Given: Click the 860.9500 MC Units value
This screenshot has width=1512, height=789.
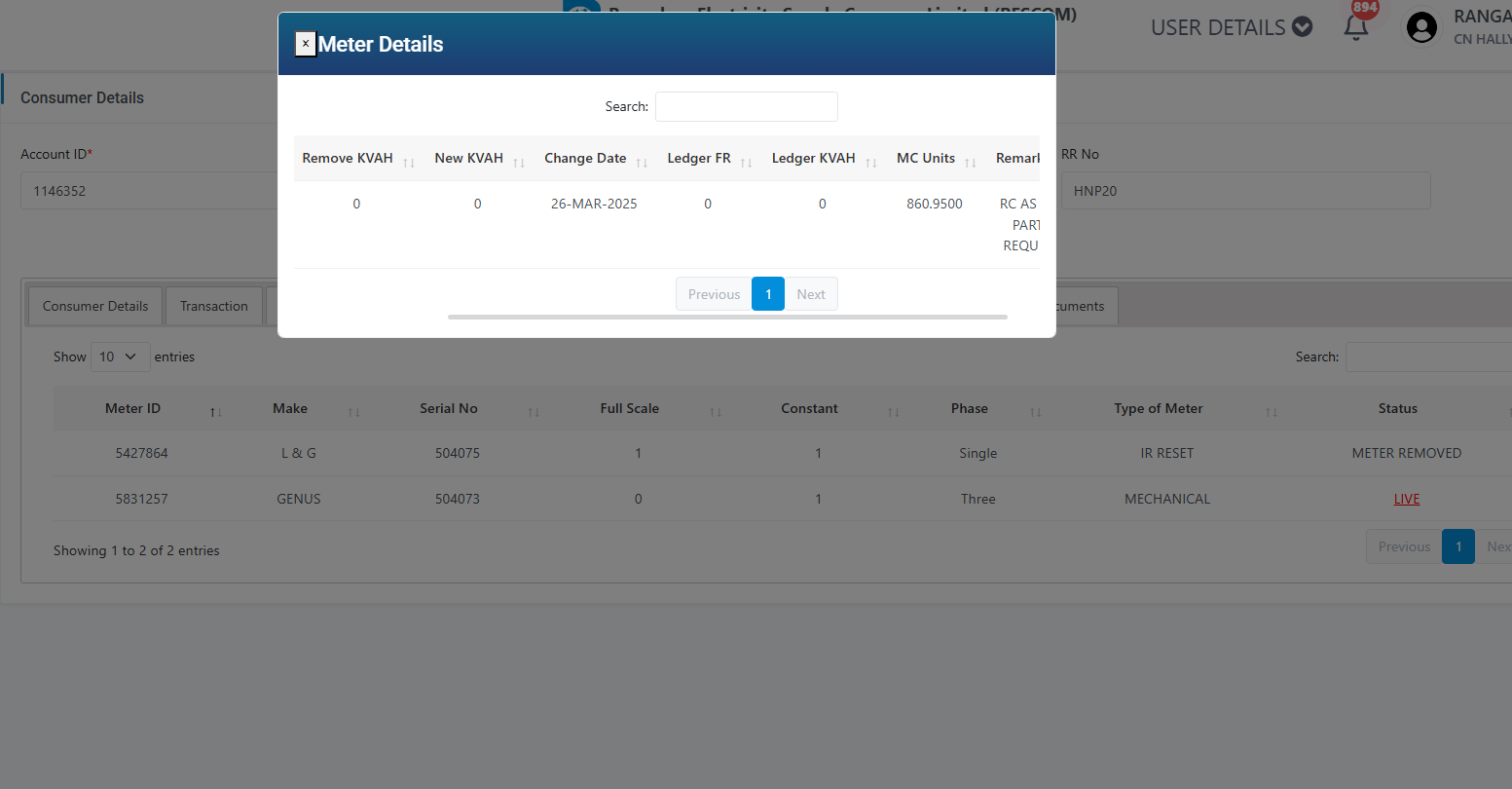Looking at the screenshot, I should coord(935,204).
